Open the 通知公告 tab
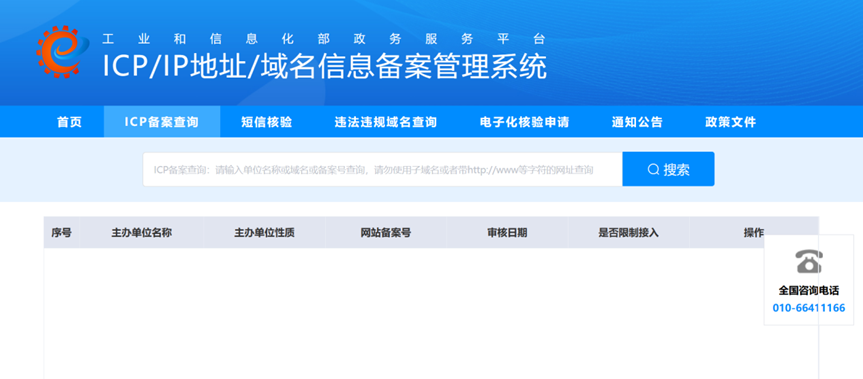Viewport: 863px width, 379px height. [637, 122]
